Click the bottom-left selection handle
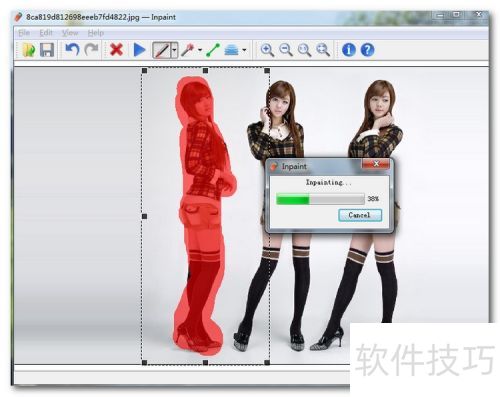The width and height of the screenshot is (500, 397). [144, 362]
